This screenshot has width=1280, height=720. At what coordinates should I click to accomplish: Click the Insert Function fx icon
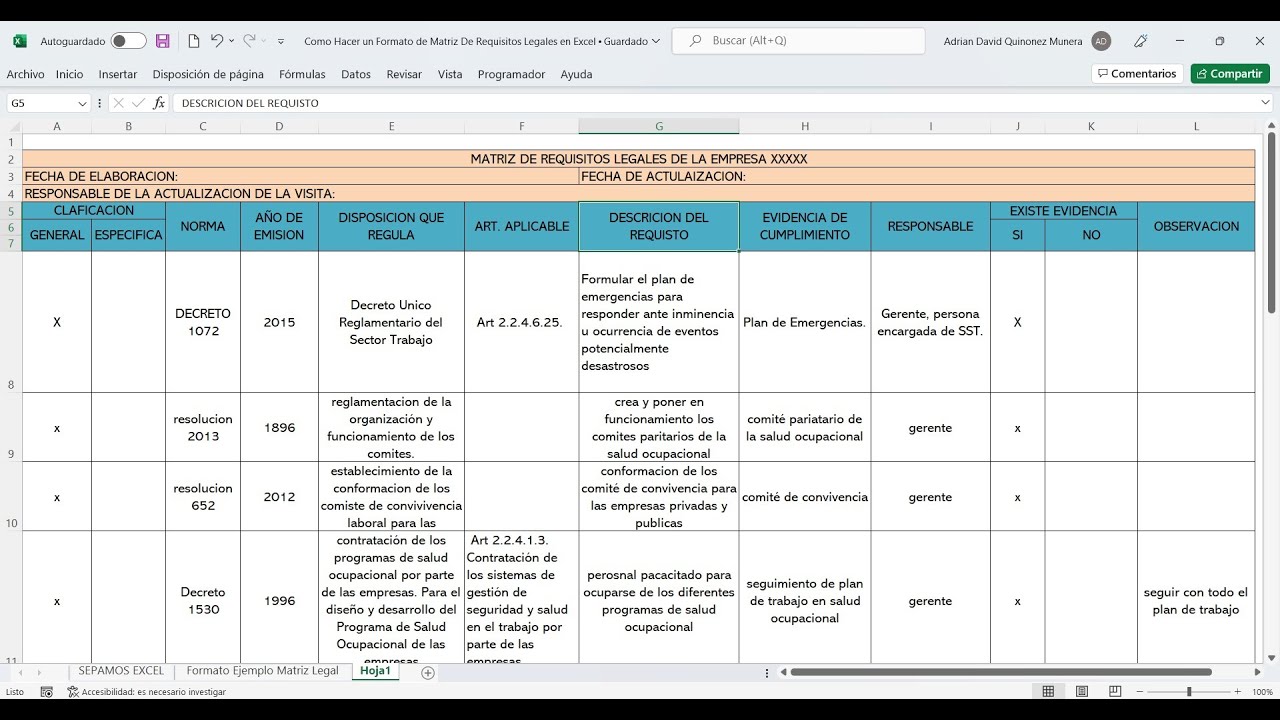click(159, 103)
